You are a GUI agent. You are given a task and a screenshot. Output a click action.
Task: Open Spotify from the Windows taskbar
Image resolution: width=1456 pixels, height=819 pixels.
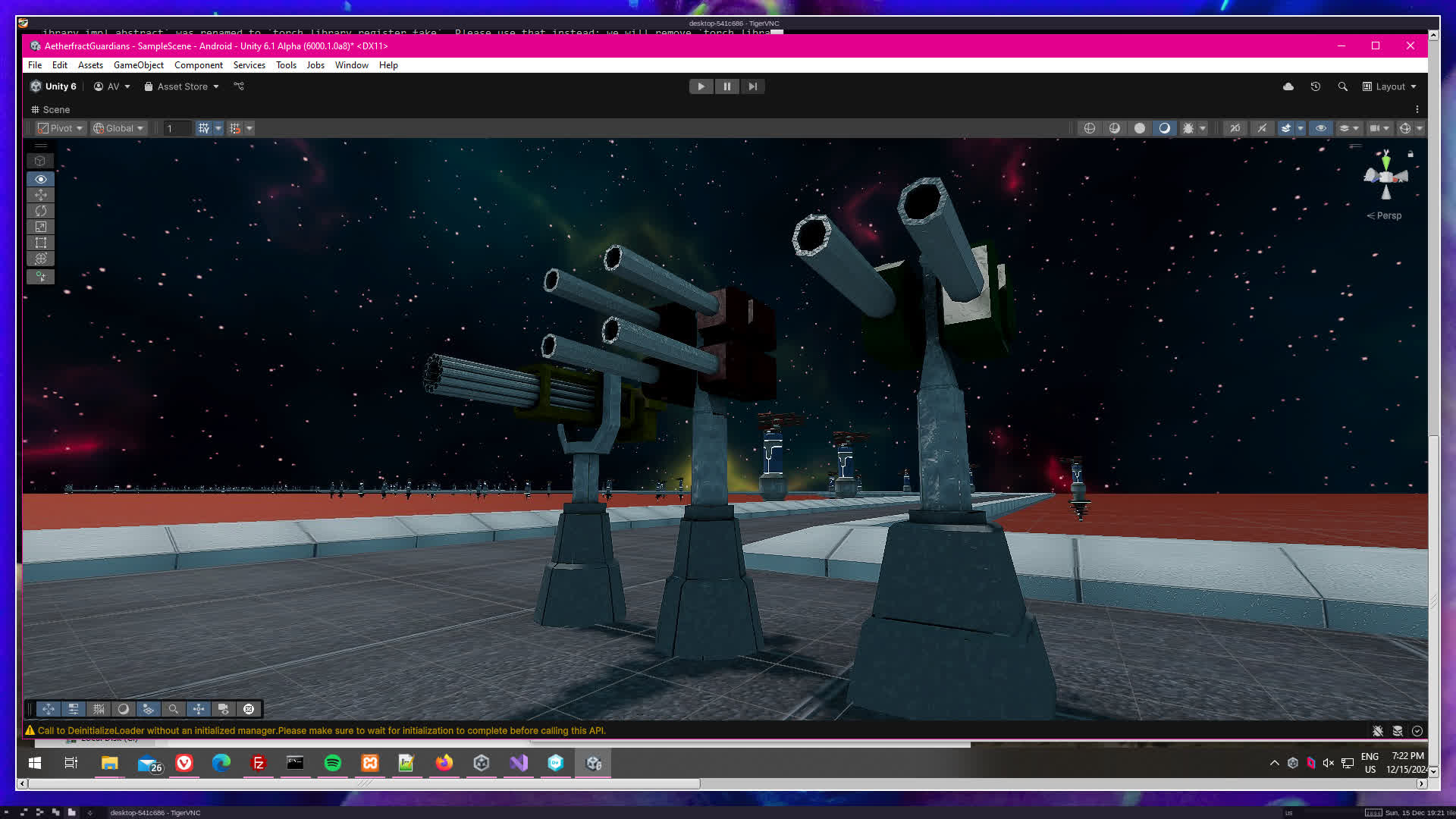point(332,763)
